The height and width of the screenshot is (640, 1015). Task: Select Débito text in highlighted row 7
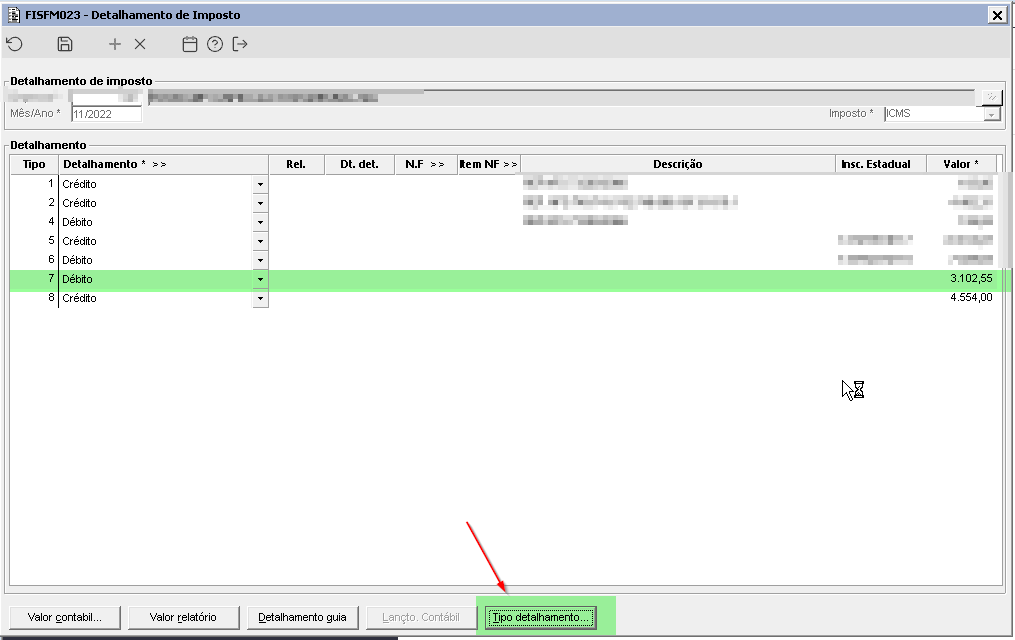coord(78,280)
